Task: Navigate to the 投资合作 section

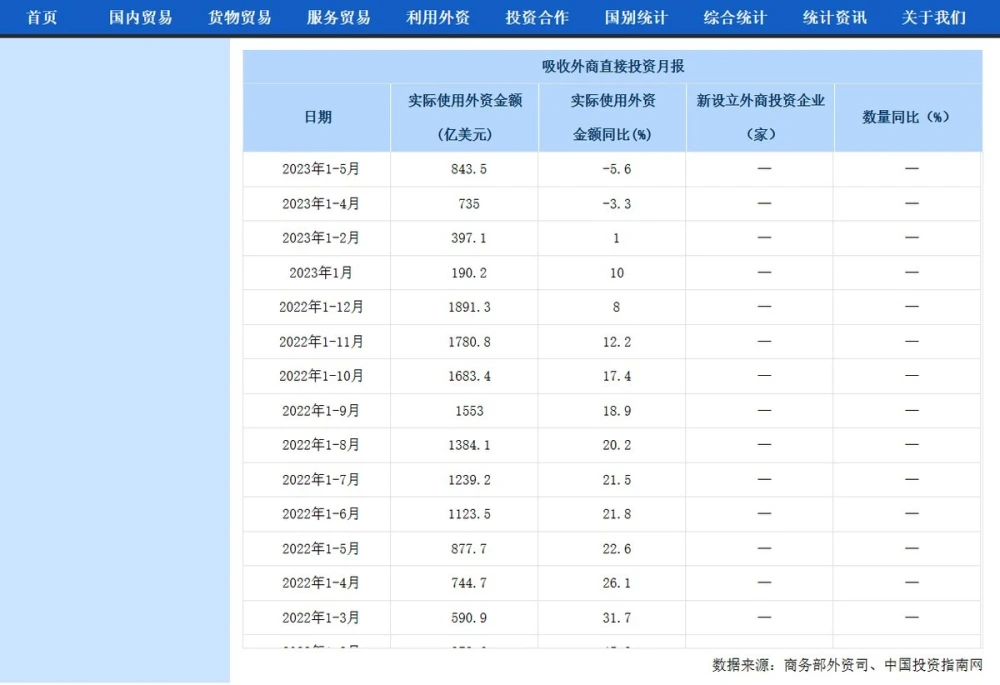Action: coord(537,18)
